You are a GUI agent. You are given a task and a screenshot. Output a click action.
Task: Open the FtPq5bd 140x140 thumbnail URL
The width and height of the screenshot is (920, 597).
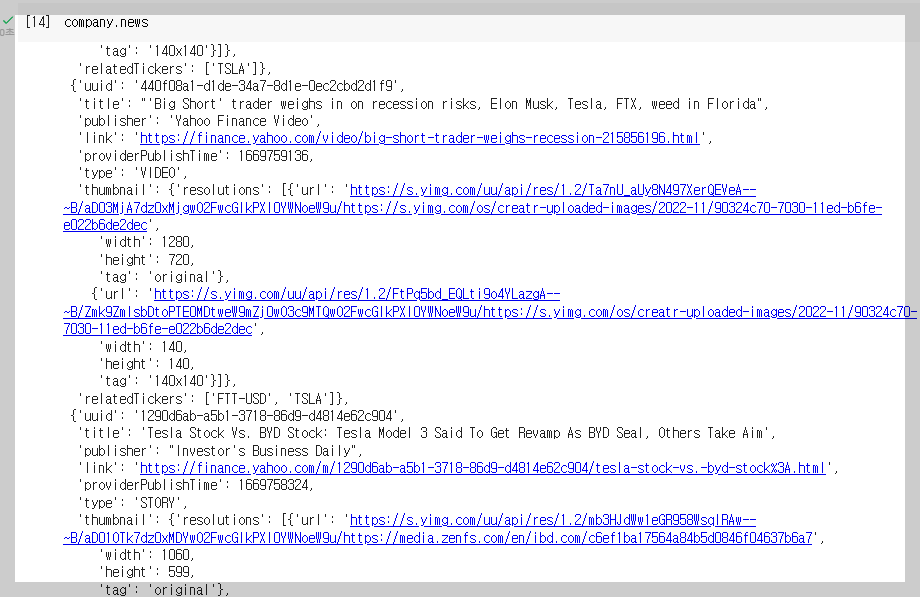[357, 295]
